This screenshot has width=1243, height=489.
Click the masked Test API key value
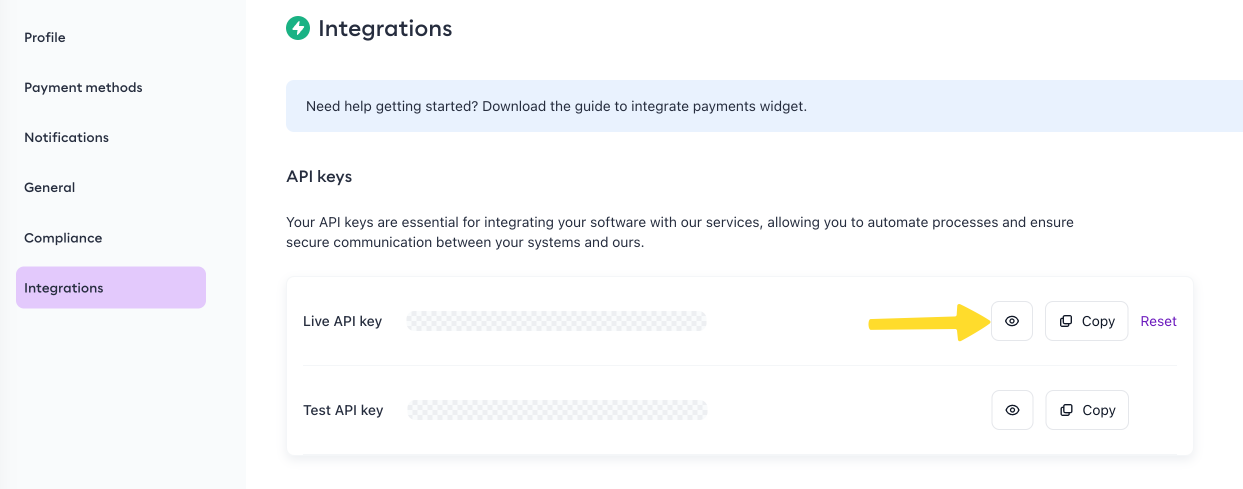click(557, 410)
